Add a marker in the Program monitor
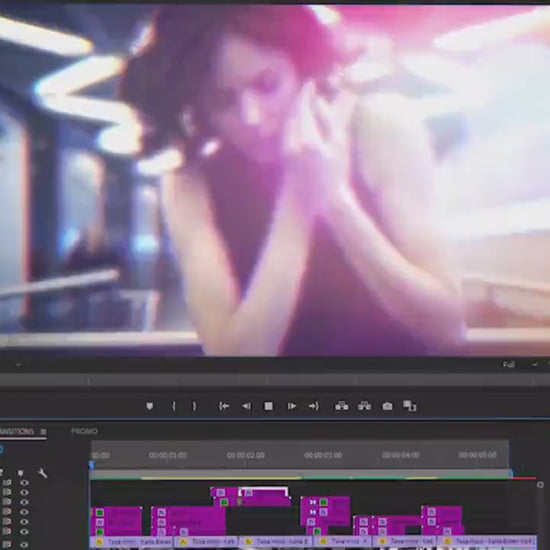The height and width of the screenshot is (550, 550). [149, 406]
